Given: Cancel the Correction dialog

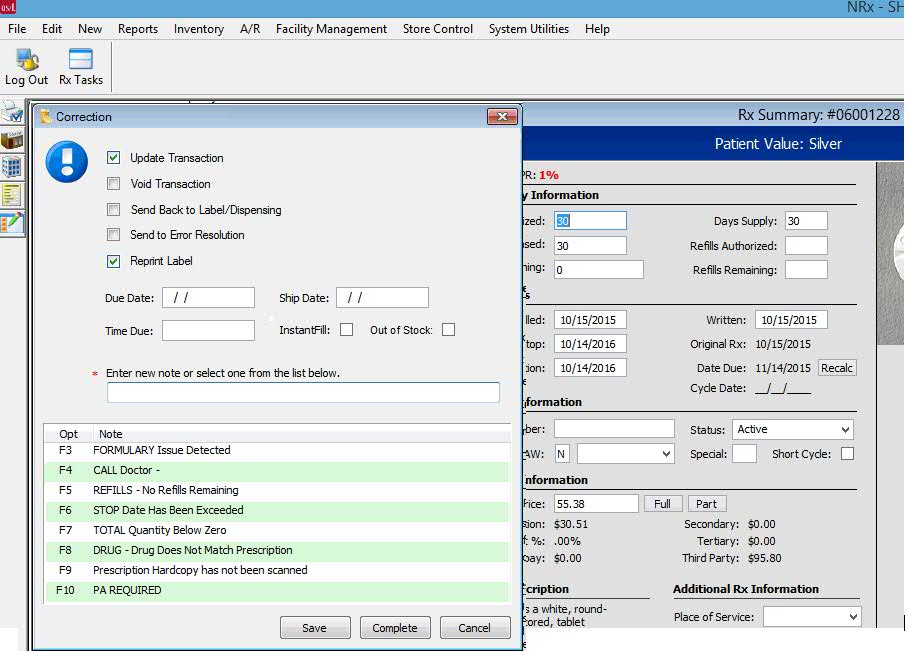Looking at the screenshot, I should click(x=475, y=628).
